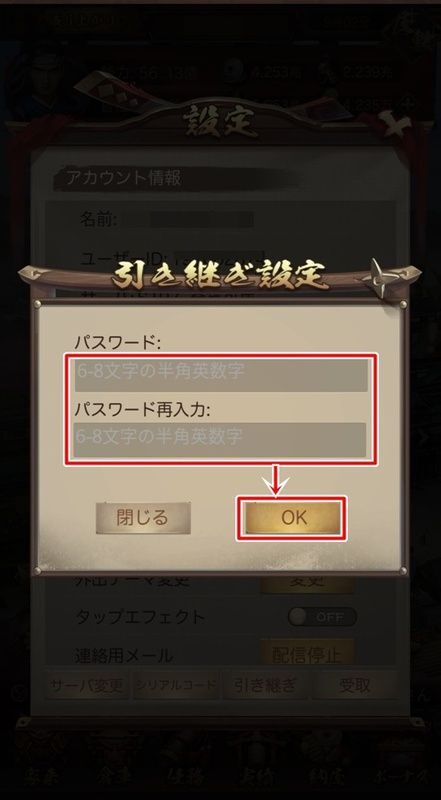Click 配信停止 next to 連絡用メール
441x800 pixels.
307,653
